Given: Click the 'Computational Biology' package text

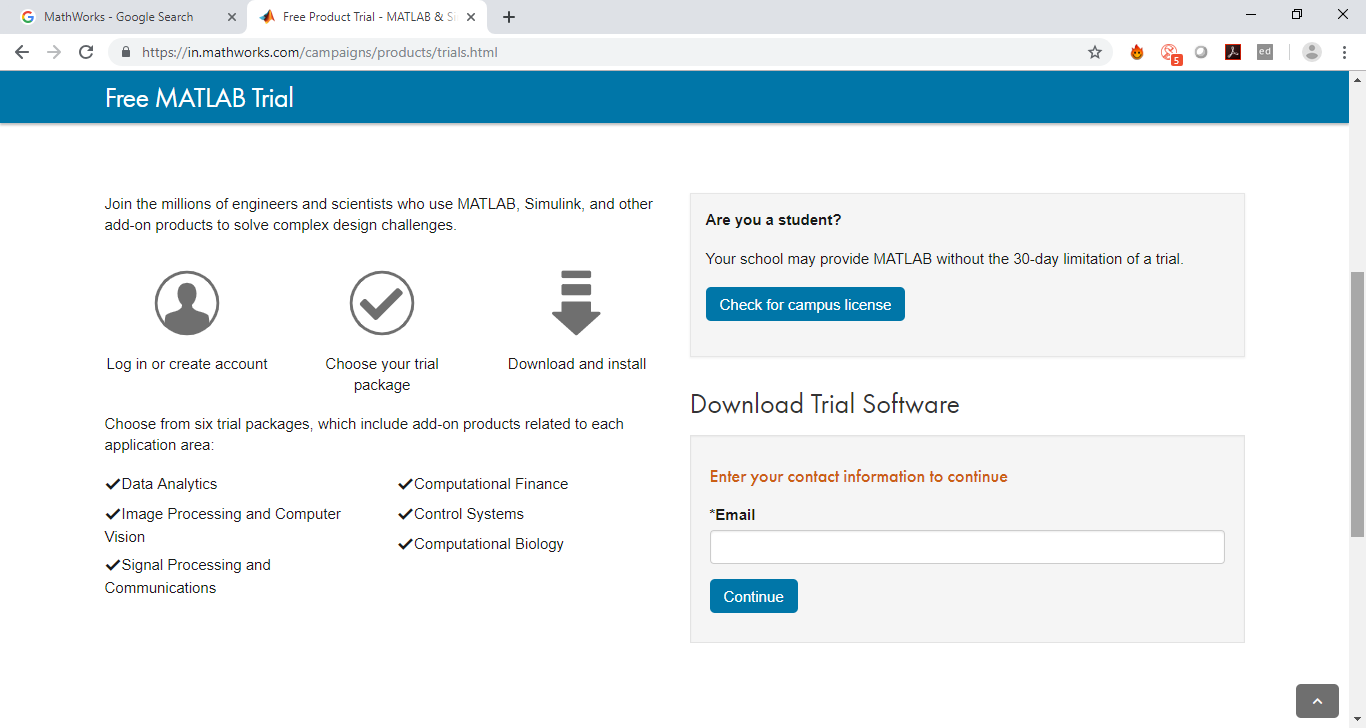Looking at the screenshot, I should (x=489, y=544).
